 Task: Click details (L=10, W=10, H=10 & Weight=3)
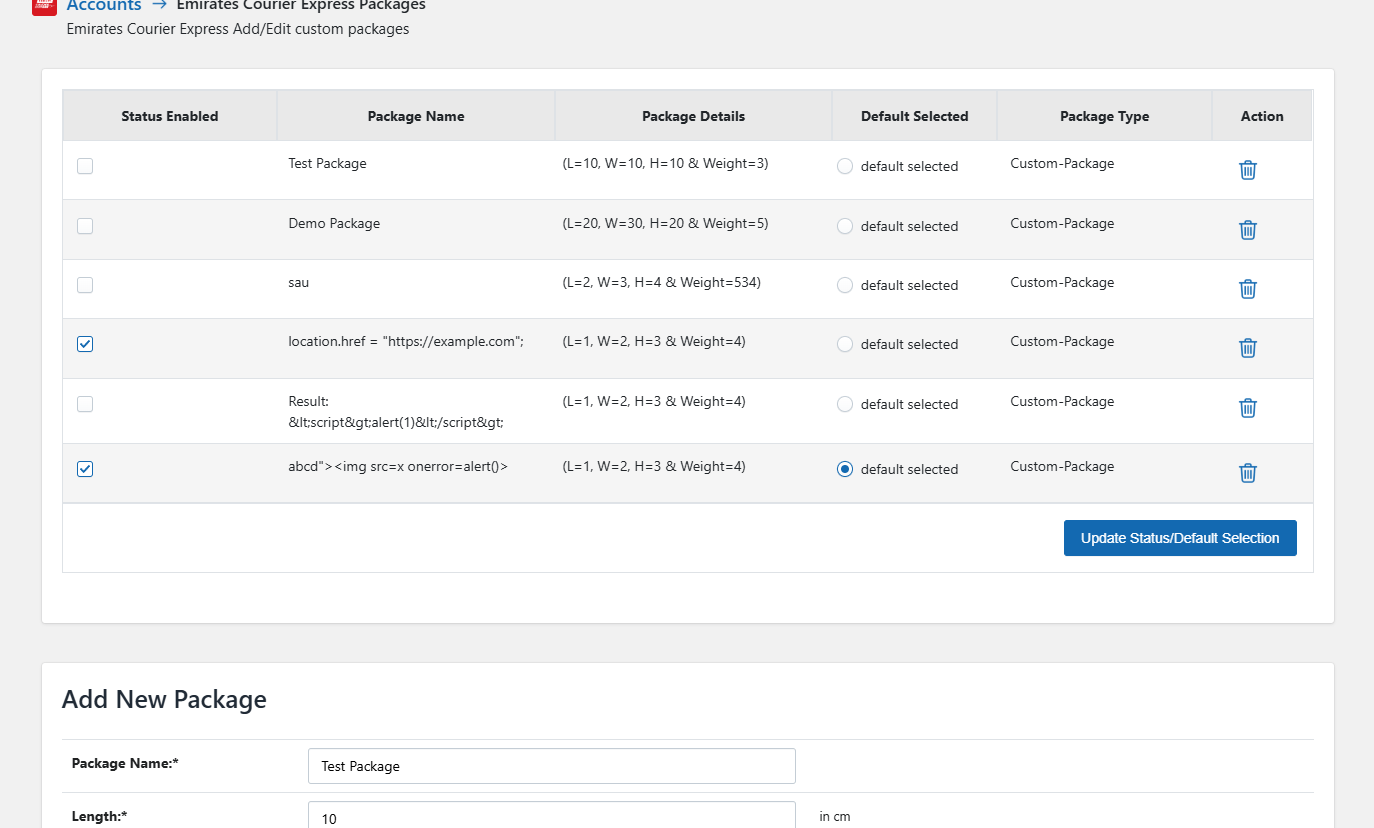[x=666, y=163]
